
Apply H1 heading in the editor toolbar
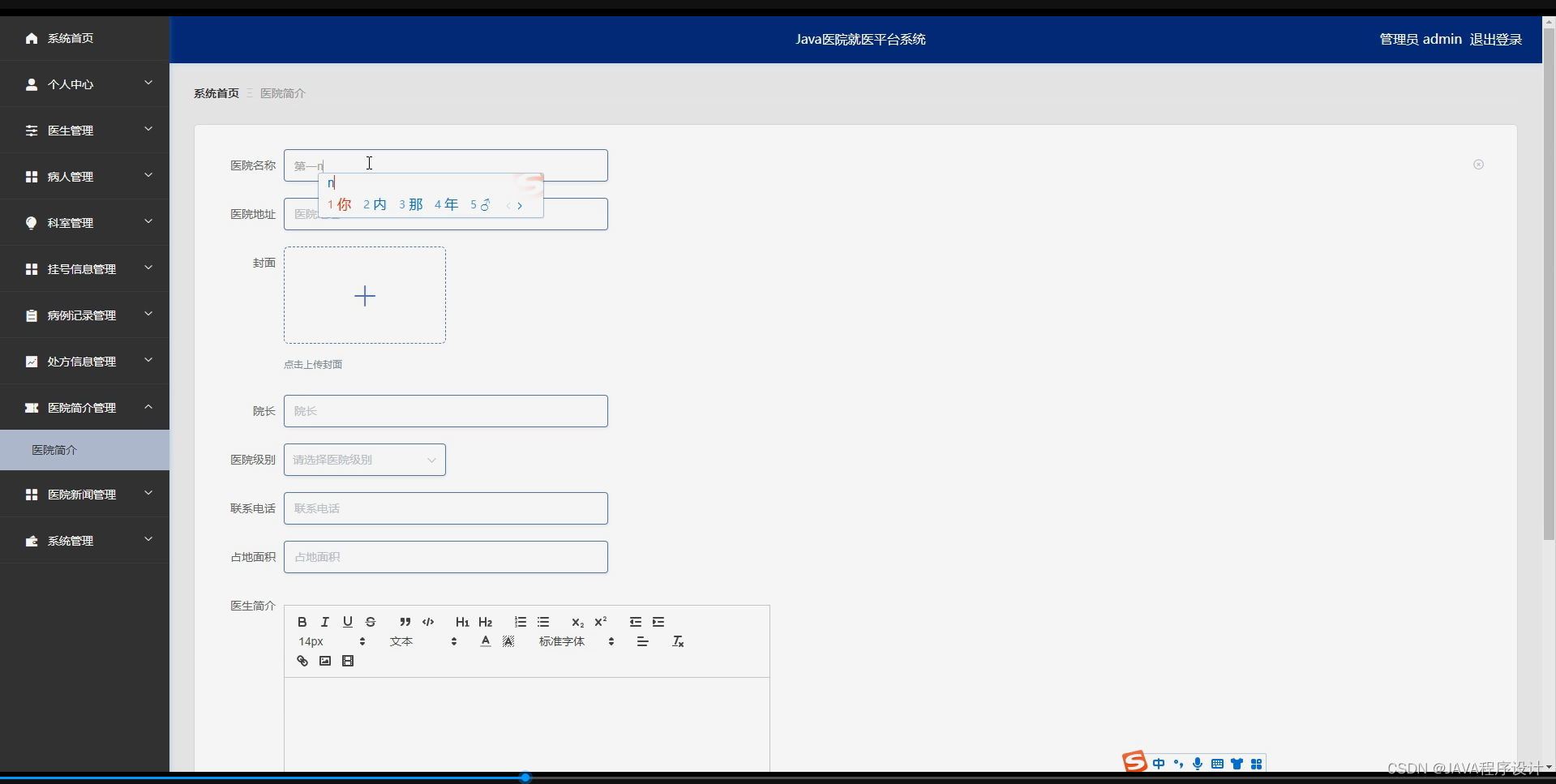(461, 622)
